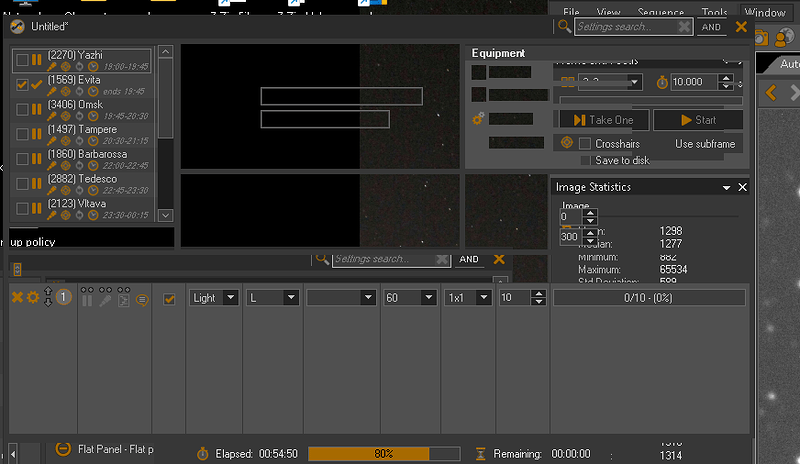The height and width of the screenshot is (464, 800).
Task: Open the Image Statistics panel dropdown arrow
Action: (726, 188)
